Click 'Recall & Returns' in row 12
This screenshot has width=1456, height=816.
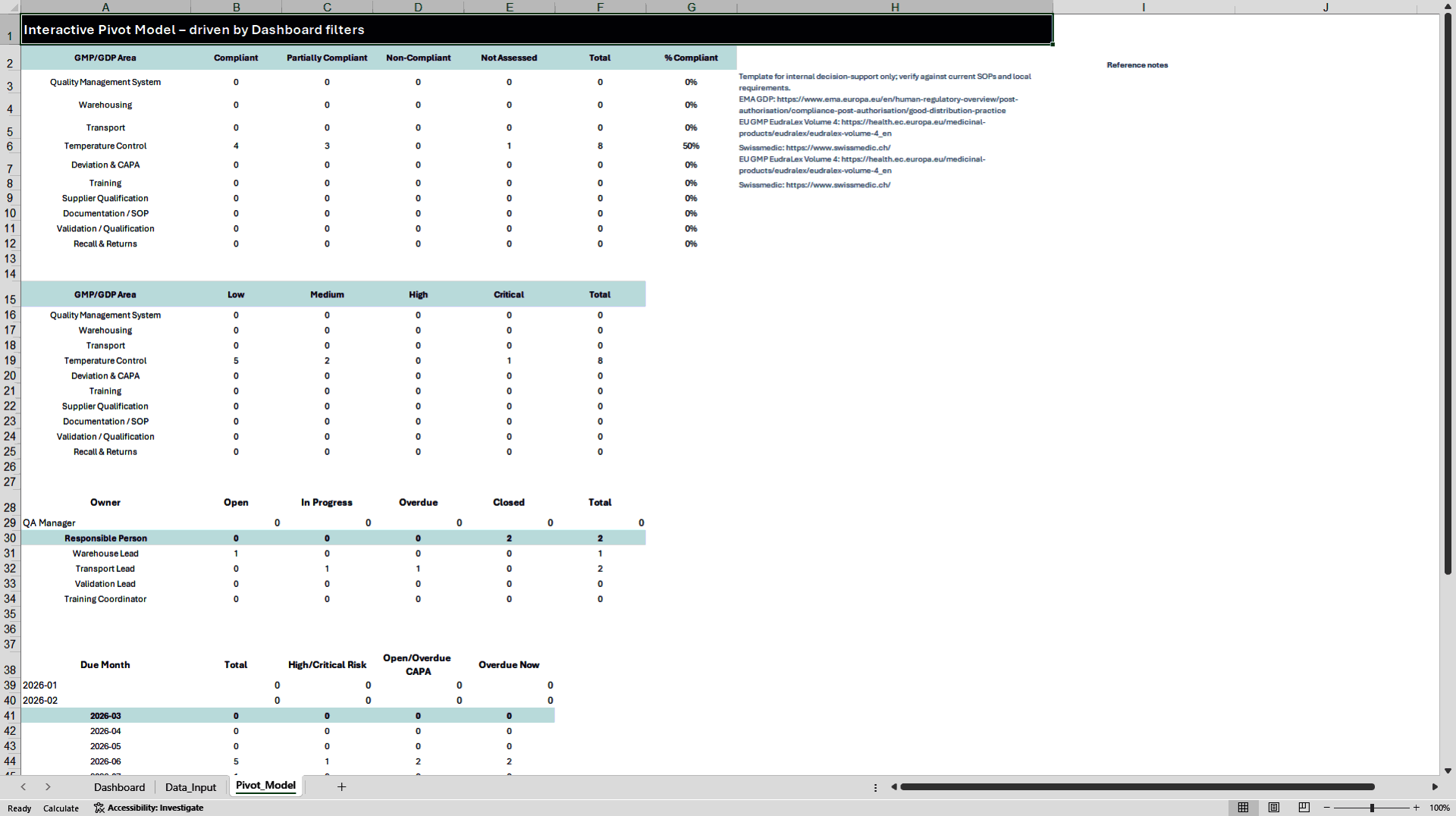[105, 244]
